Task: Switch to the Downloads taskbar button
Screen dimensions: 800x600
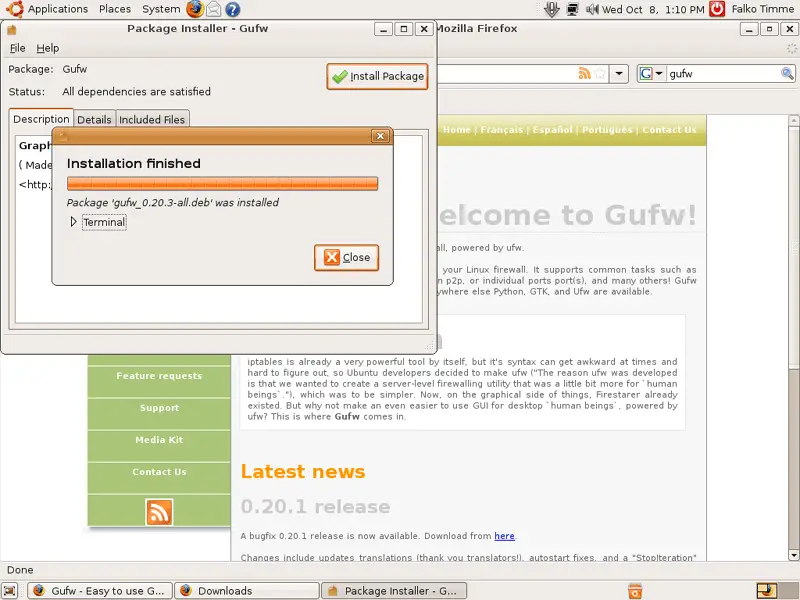Action: pos(247,591)
